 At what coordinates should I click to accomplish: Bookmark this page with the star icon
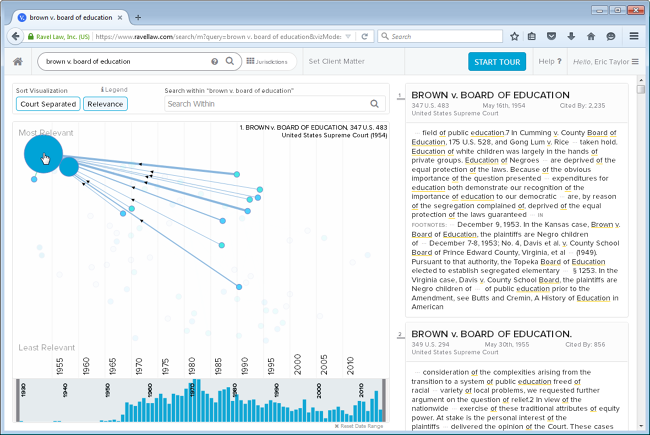pos(514,36)
